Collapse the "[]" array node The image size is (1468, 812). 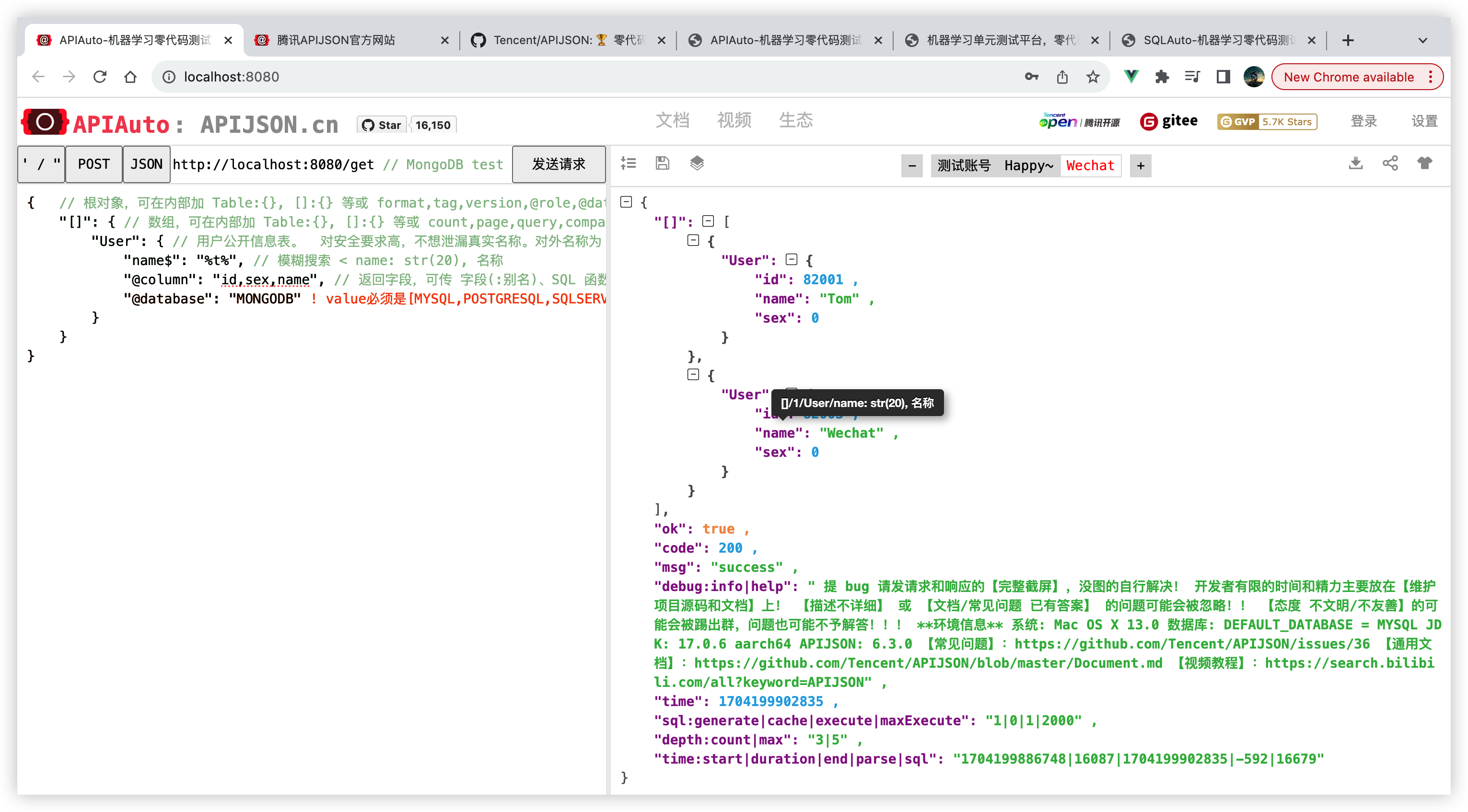pyautogui.click(x=709, y=221)
